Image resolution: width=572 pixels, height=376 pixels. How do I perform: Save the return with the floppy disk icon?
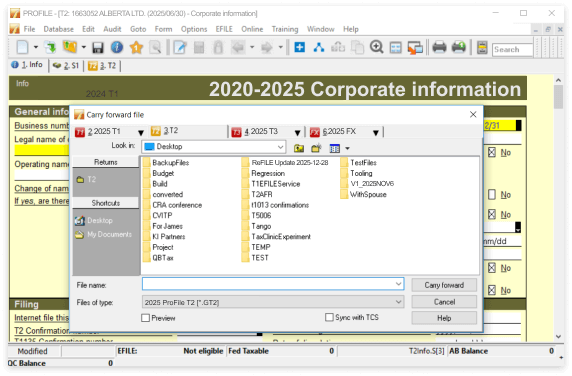tap(98, 48)
